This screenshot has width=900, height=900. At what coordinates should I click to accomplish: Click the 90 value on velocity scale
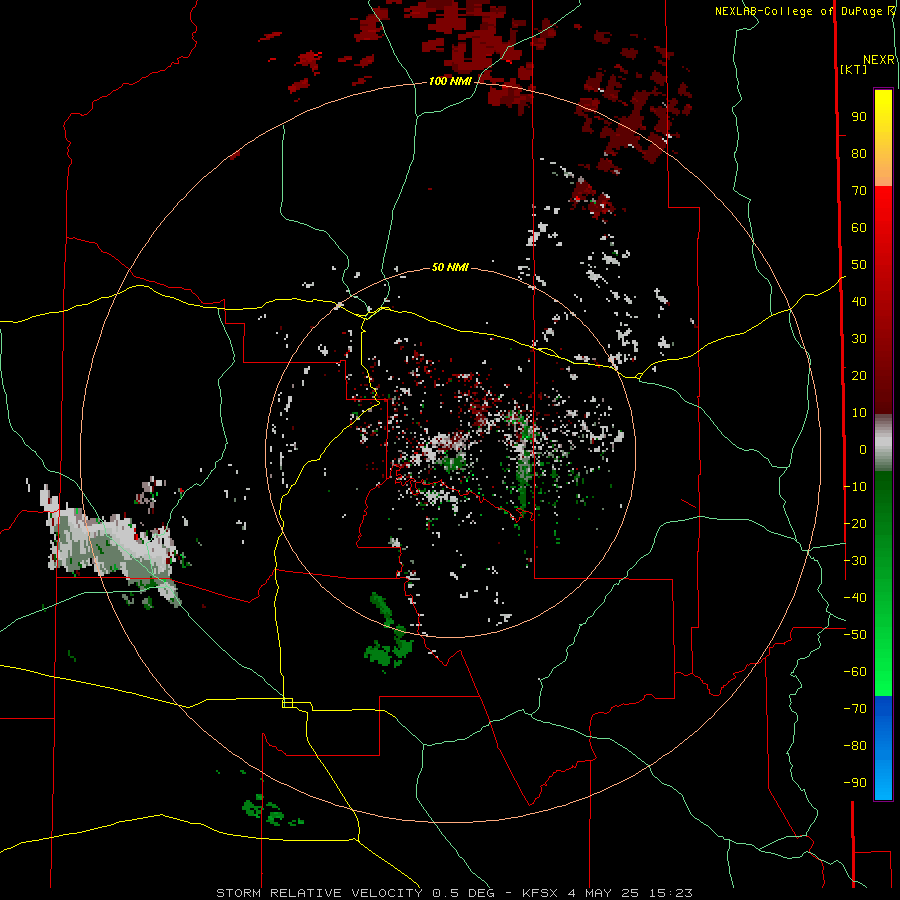coord(859,117)
